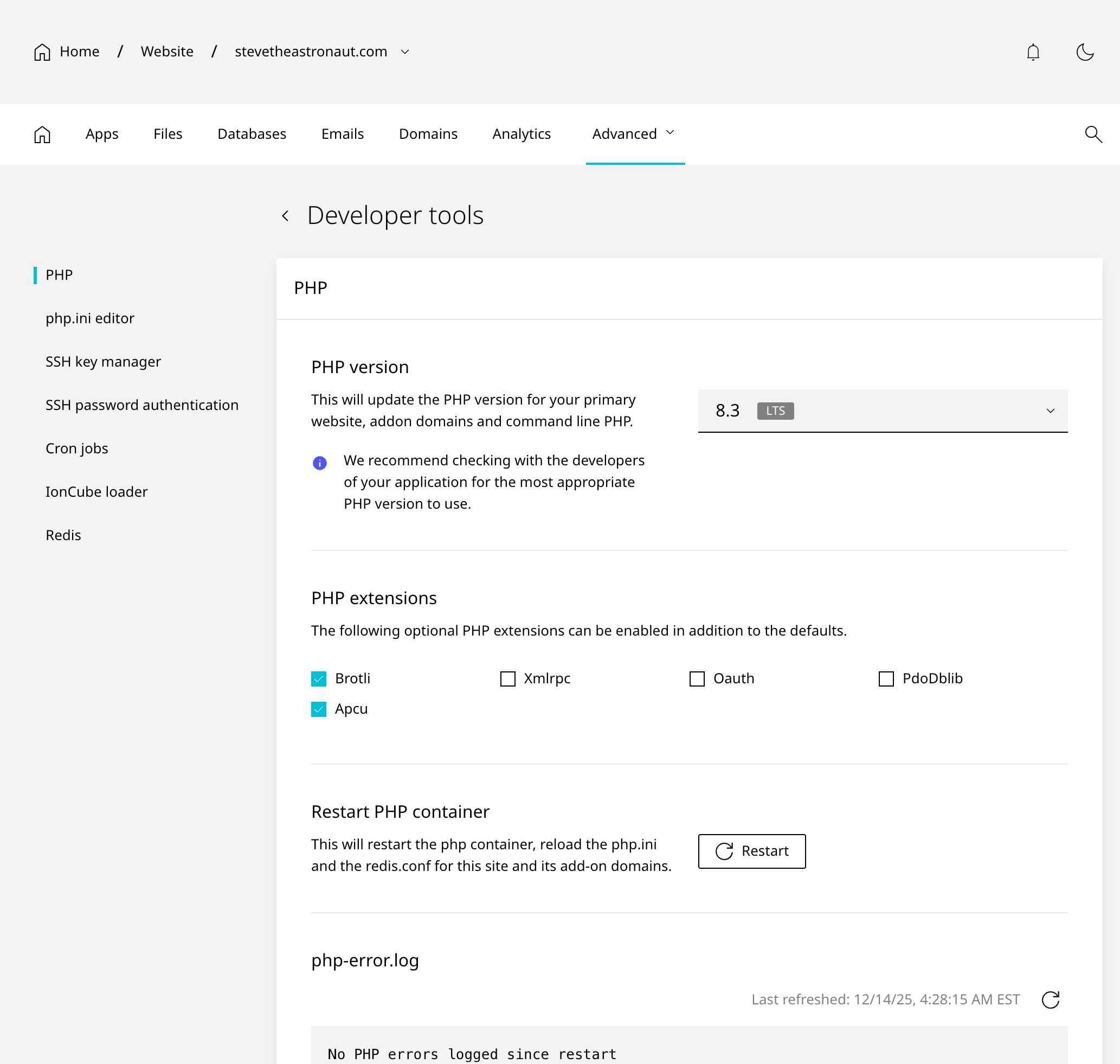The image size is (1120, 1064).
Task: Click the home icon in navigation bar
Action: tap(42, 134)
